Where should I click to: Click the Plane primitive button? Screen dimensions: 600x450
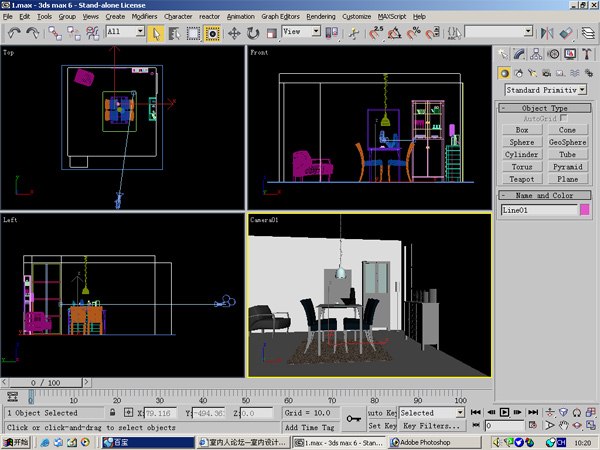[567, 179]
